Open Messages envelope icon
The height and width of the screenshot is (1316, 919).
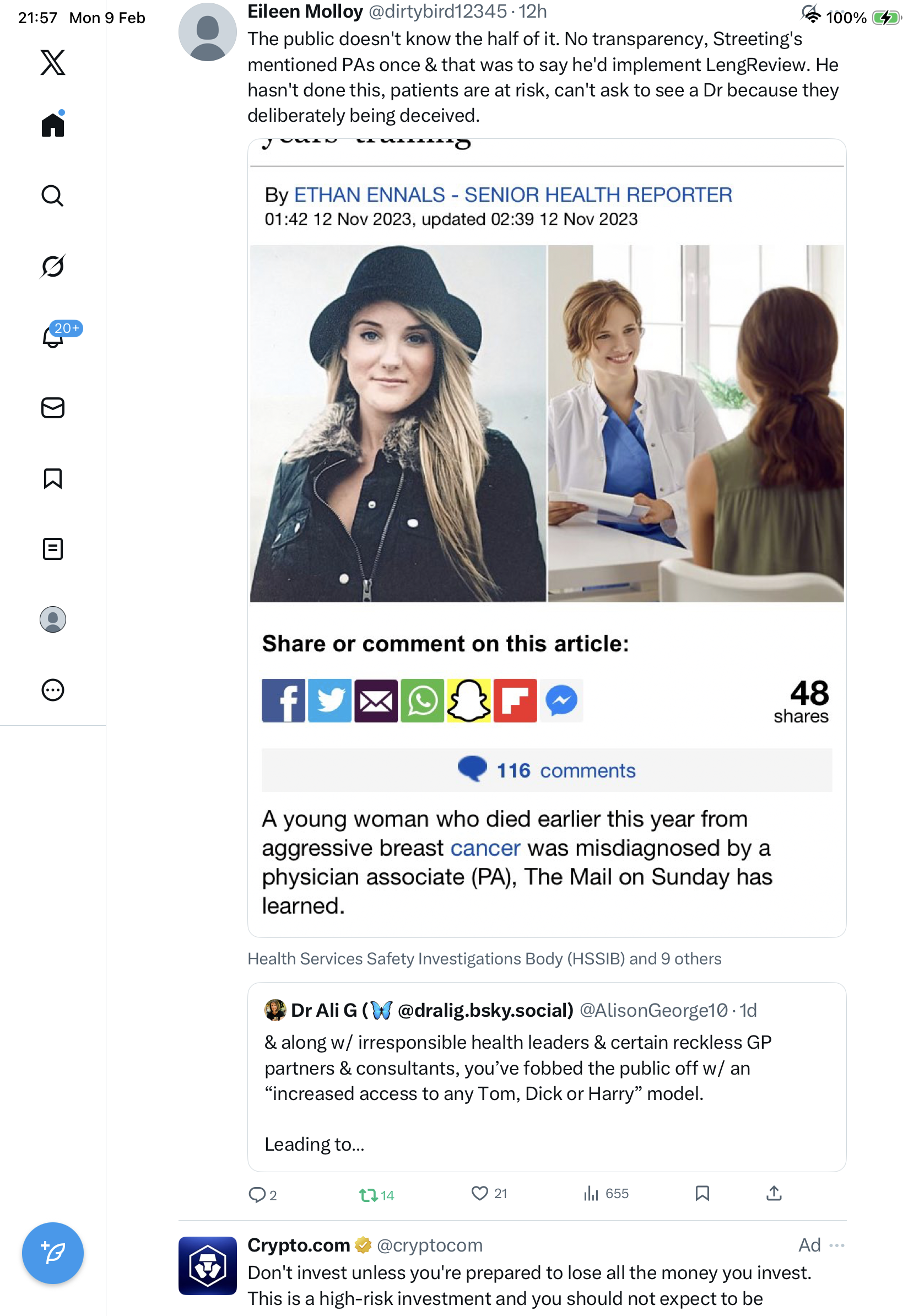click(53, 407)
